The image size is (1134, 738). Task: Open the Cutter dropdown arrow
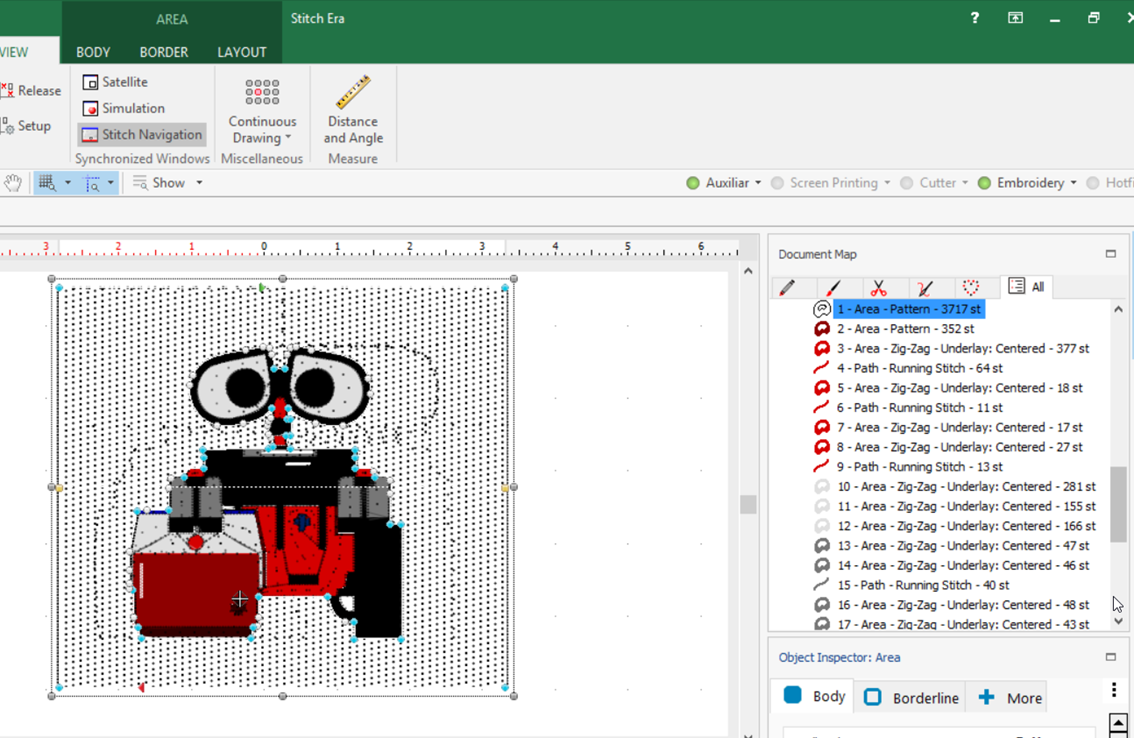coord(965,183)
